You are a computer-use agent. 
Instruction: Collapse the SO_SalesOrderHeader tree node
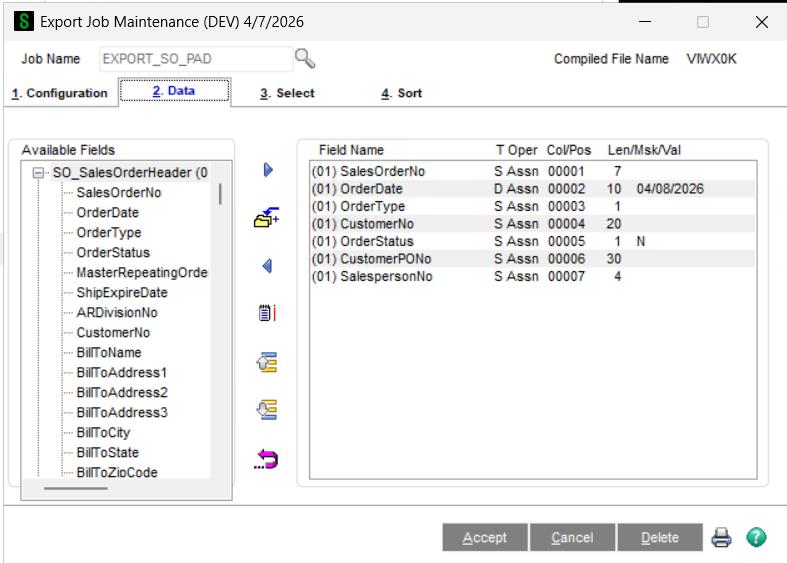click(x=38, y=173)
